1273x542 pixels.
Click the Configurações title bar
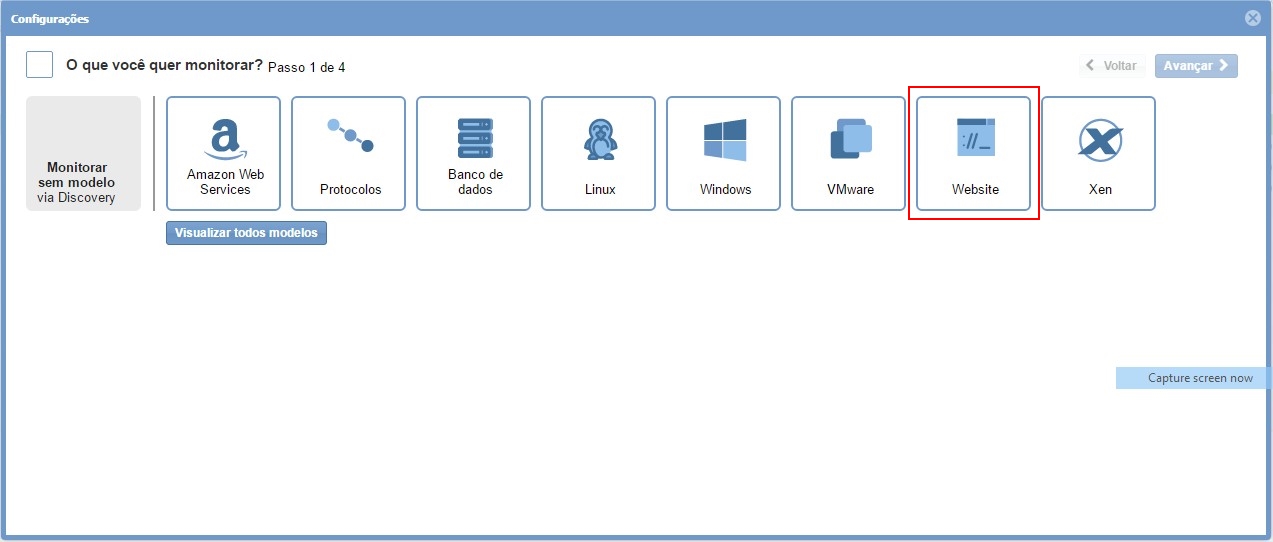point(600,18)
